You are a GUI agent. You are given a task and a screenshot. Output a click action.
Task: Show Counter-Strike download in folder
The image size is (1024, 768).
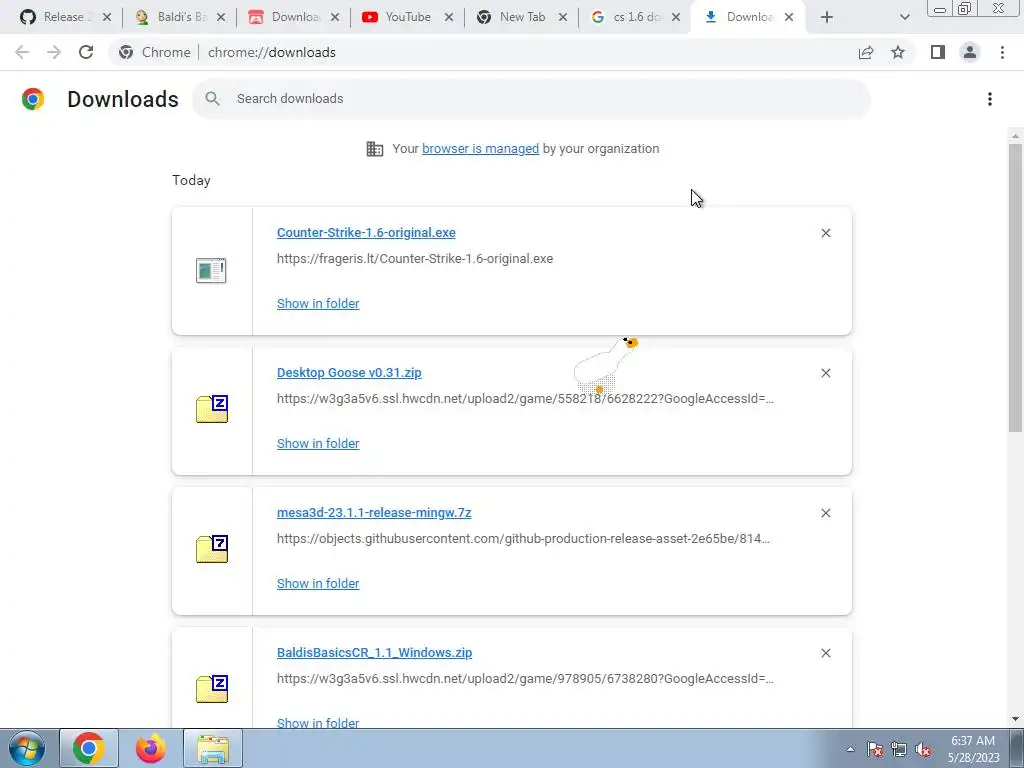coord(318,304)
